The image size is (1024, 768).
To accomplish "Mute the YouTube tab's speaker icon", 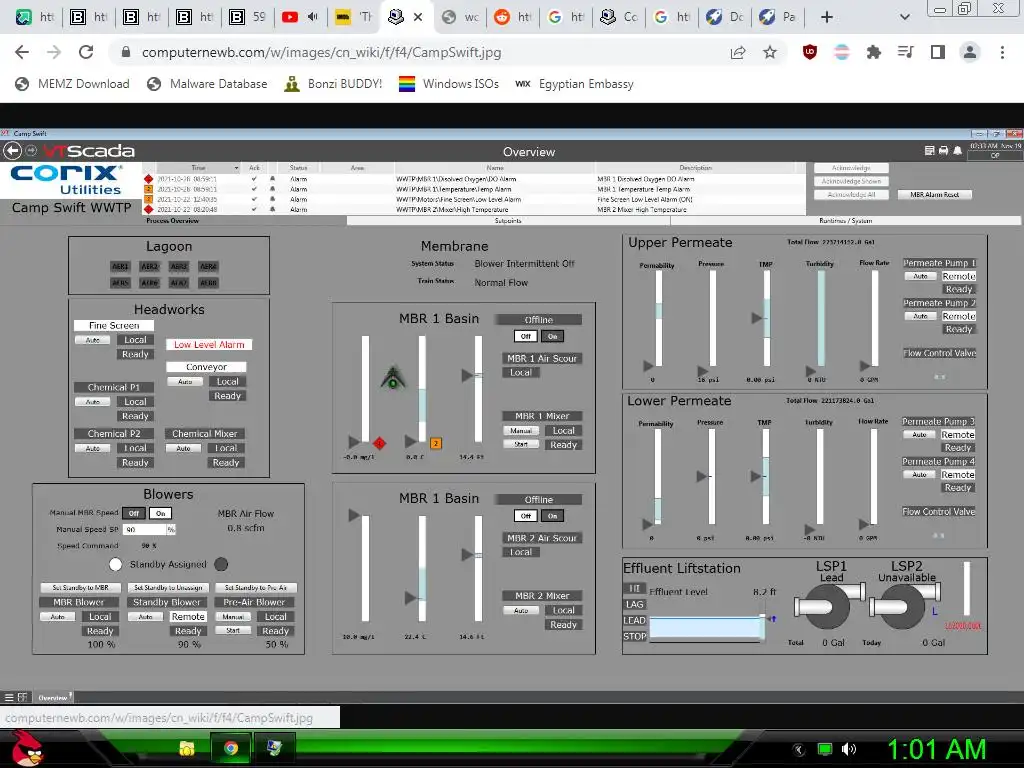I will (x=313, y=17).
